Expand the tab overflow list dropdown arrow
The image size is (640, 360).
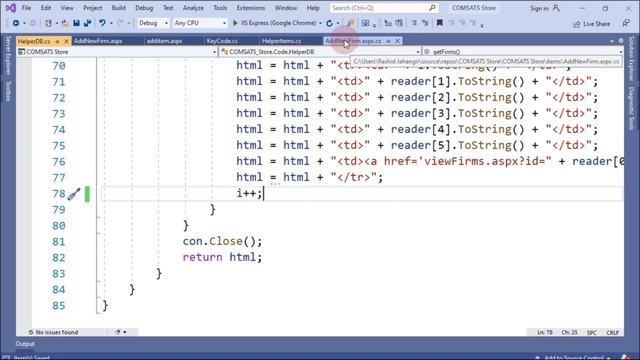coord(612,41)
